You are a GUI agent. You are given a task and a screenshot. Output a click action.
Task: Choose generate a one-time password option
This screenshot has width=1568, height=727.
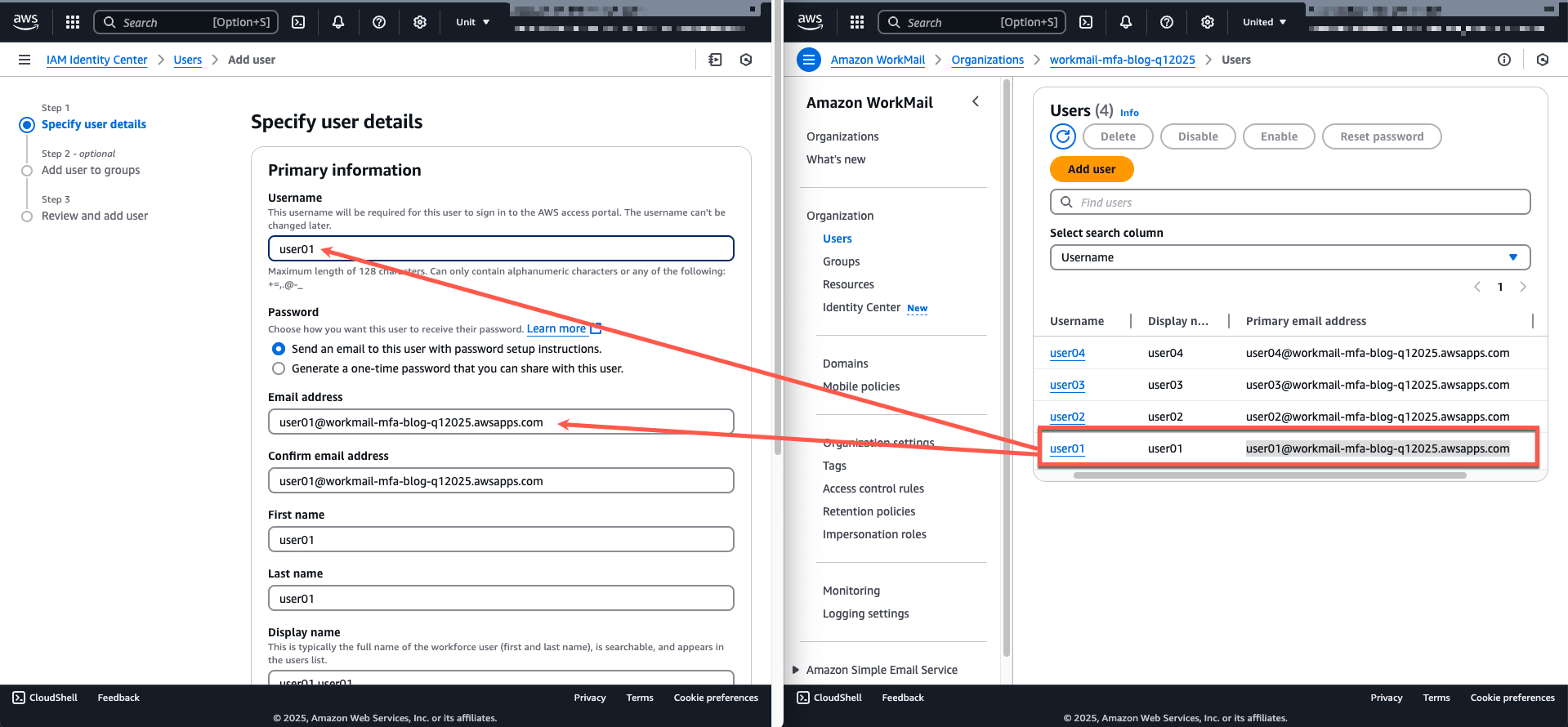tap(279, 368)
